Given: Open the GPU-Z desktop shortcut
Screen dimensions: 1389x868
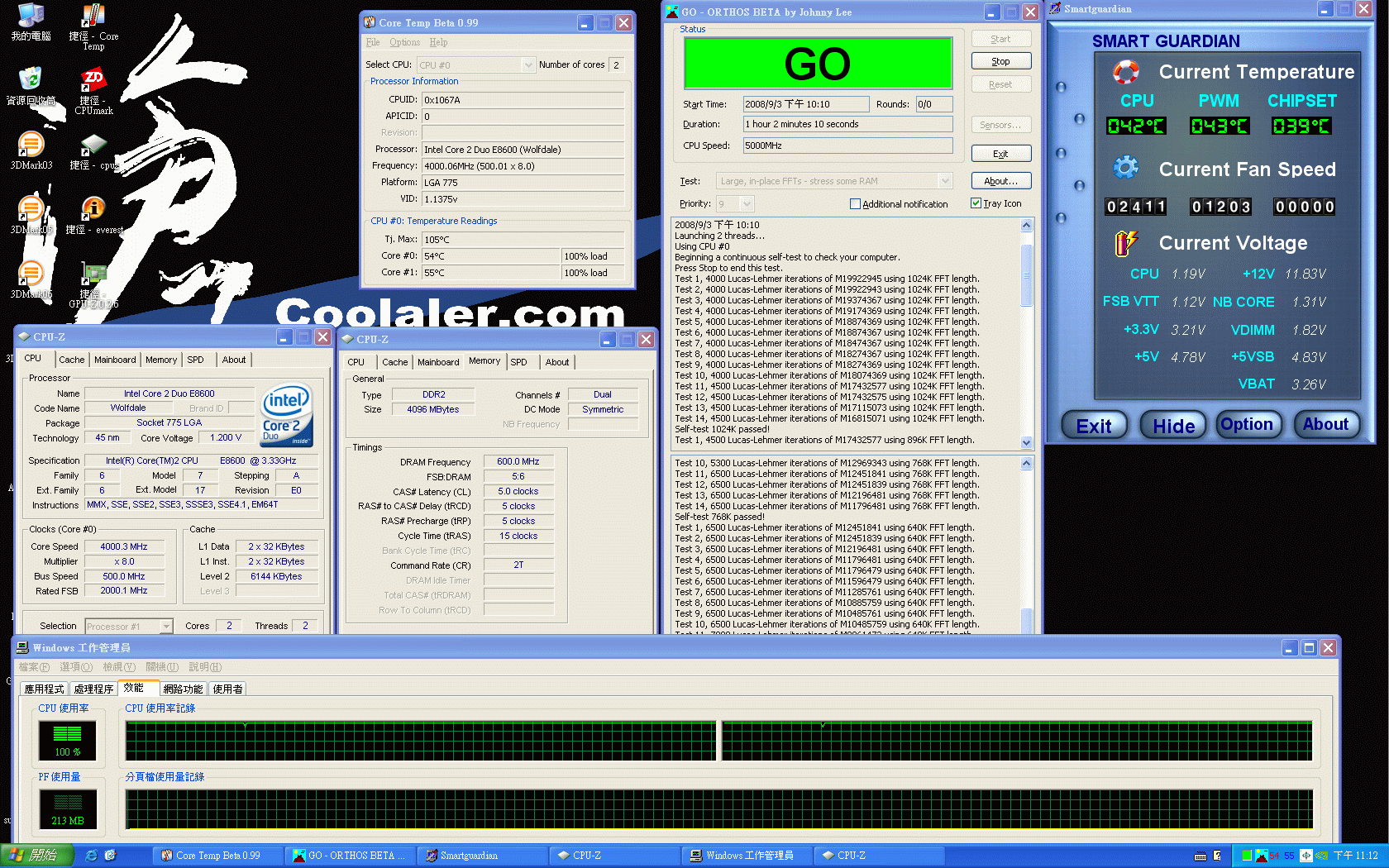Looking at the screenshot, I should pyautogui.click(x=93, y=285).
